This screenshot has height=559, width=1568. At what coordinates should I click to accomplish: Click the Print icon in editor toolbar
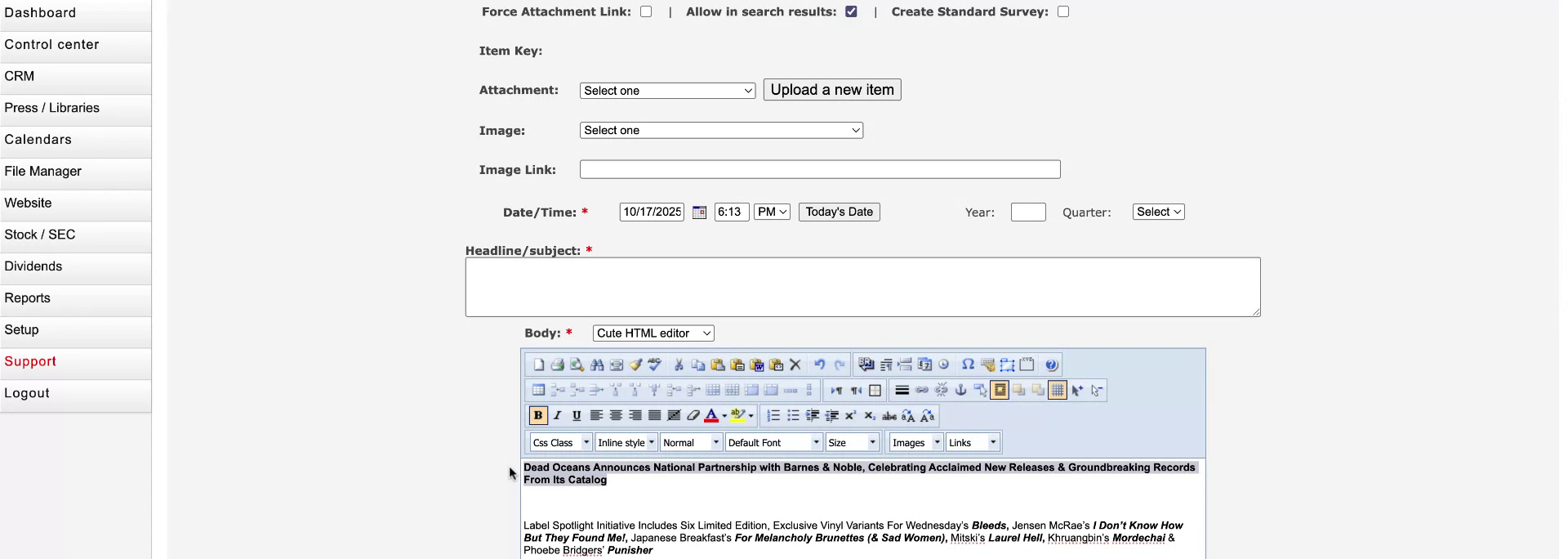(x=558, y=365)
